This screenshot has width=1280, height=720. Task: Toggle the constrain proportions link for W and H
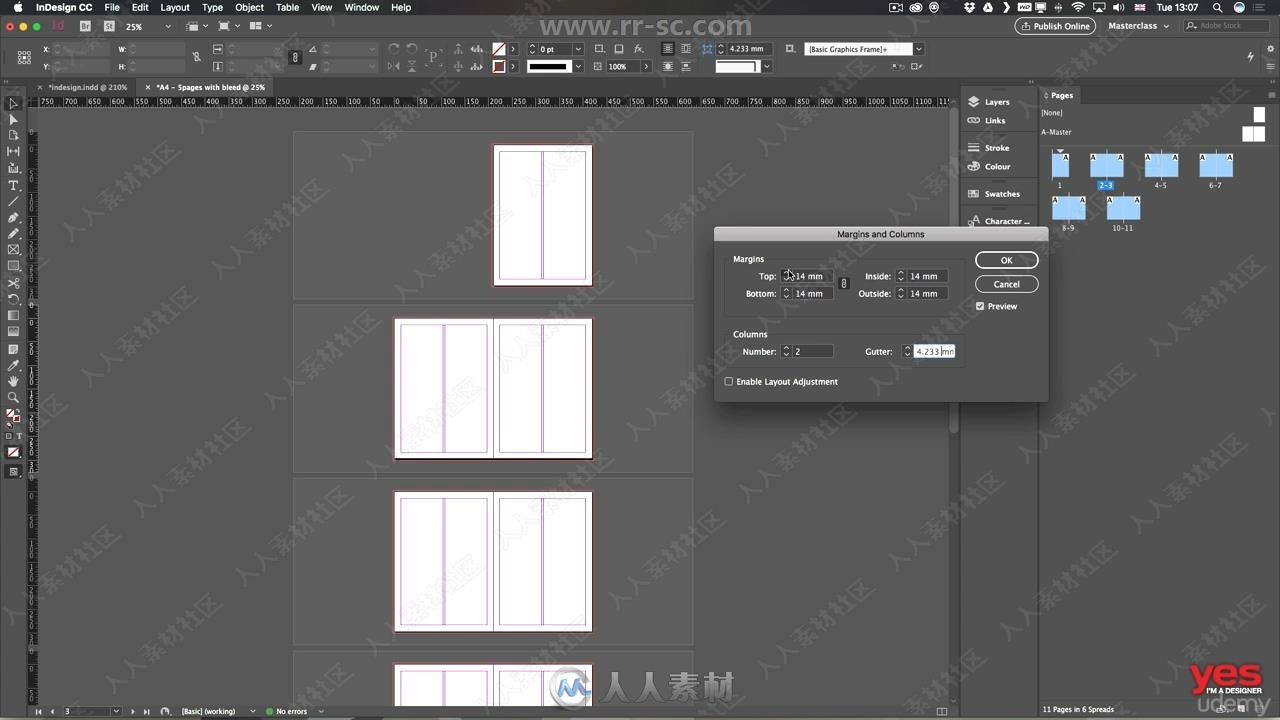[196, 57]
